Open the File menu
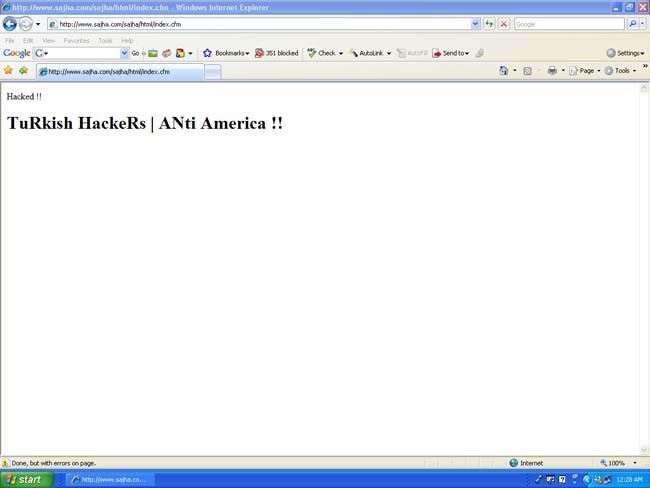 pyautogui.click(x=9, y=41)
